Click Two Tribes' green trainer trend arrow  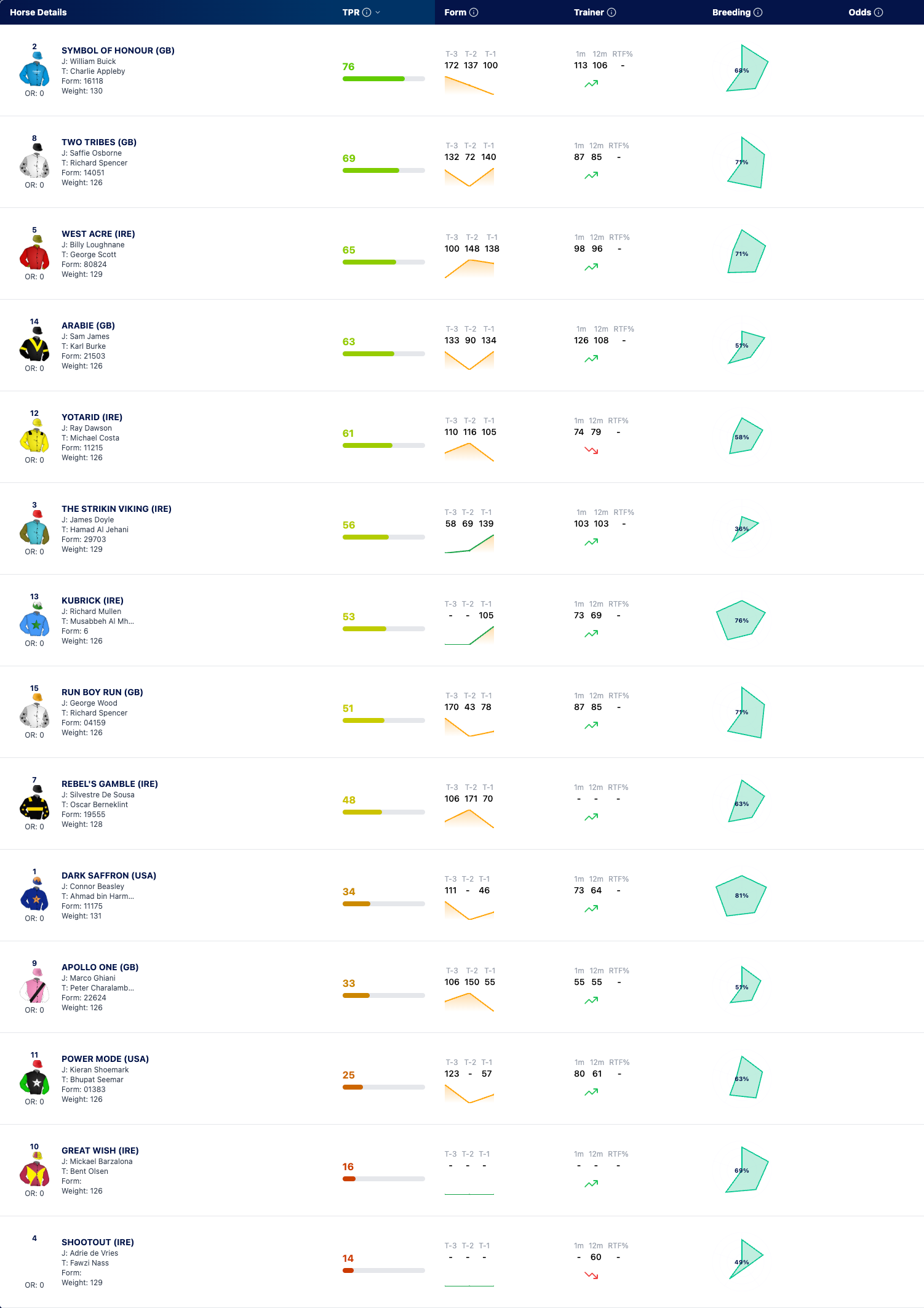coord(591,175)
